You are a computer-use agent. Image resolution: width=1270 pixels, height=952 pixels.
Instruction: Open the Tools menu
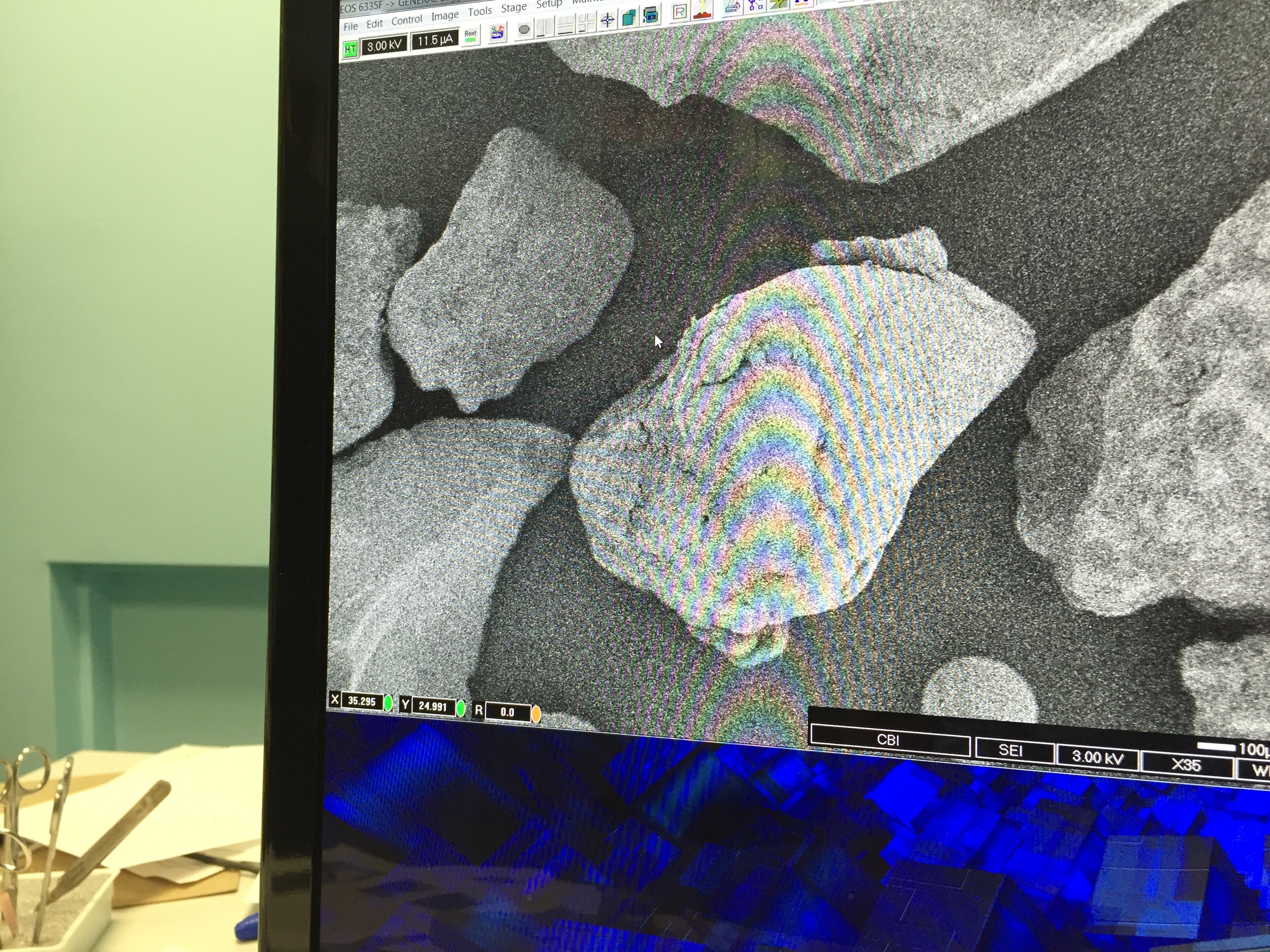480,12
